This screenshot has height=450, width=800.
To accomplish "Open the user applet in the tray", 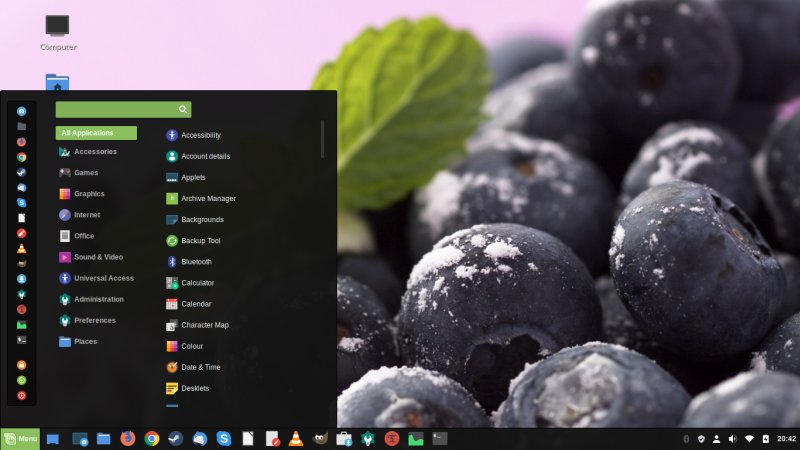I will tap(717, 439).
